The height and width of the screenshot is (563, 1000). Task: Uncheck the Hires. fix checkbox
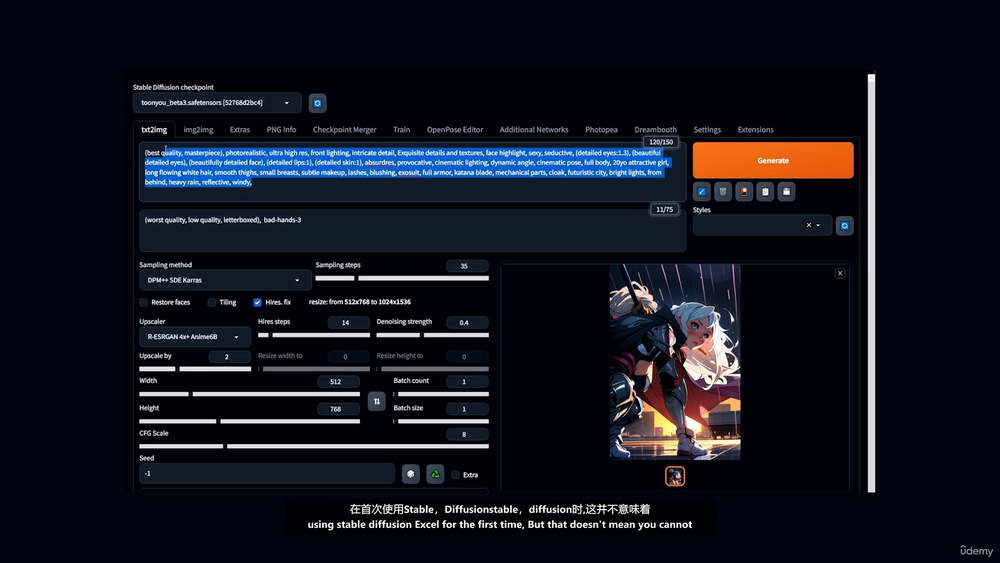[257, 302]
